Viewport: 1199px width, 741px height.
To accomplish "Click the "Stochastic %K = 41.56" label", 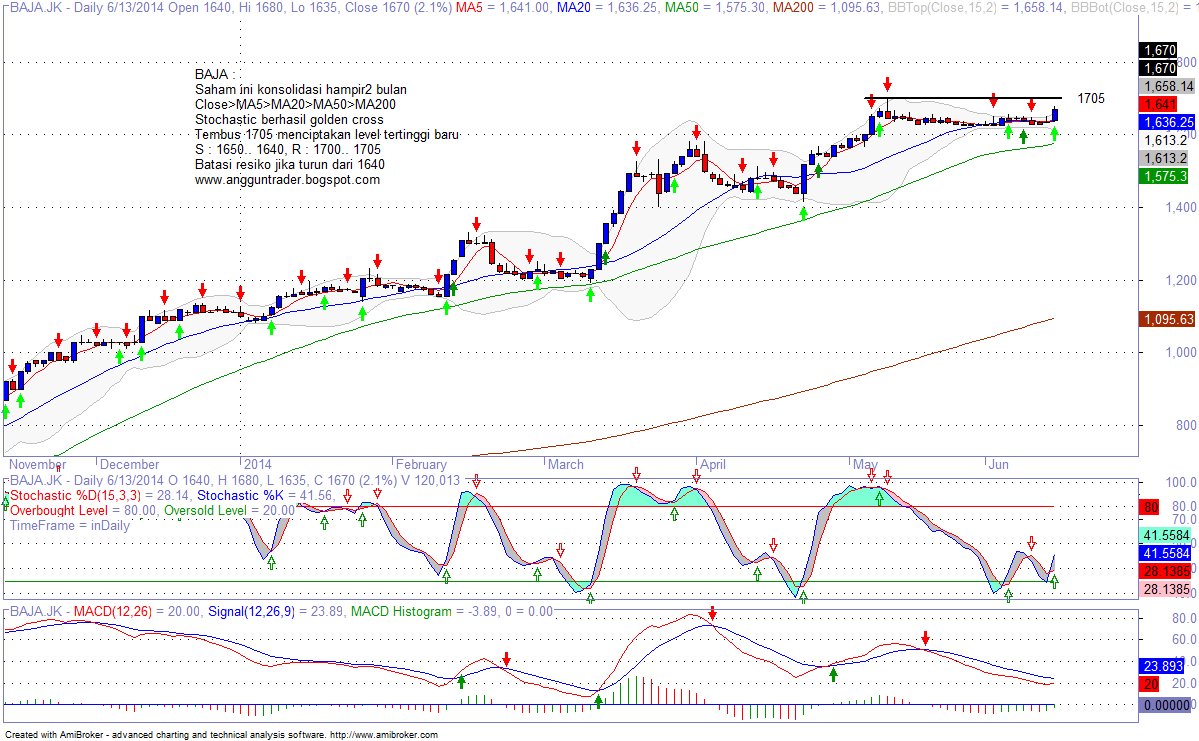I will click(x=265, y=496).
